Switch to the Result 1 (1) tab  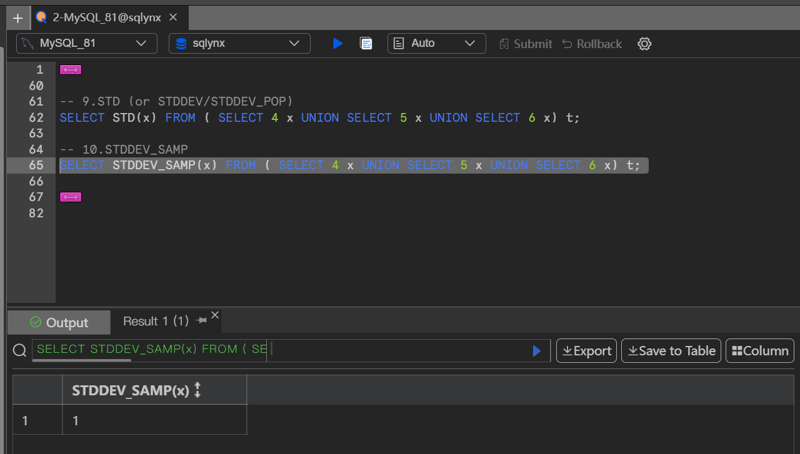(x=156, y=321)
